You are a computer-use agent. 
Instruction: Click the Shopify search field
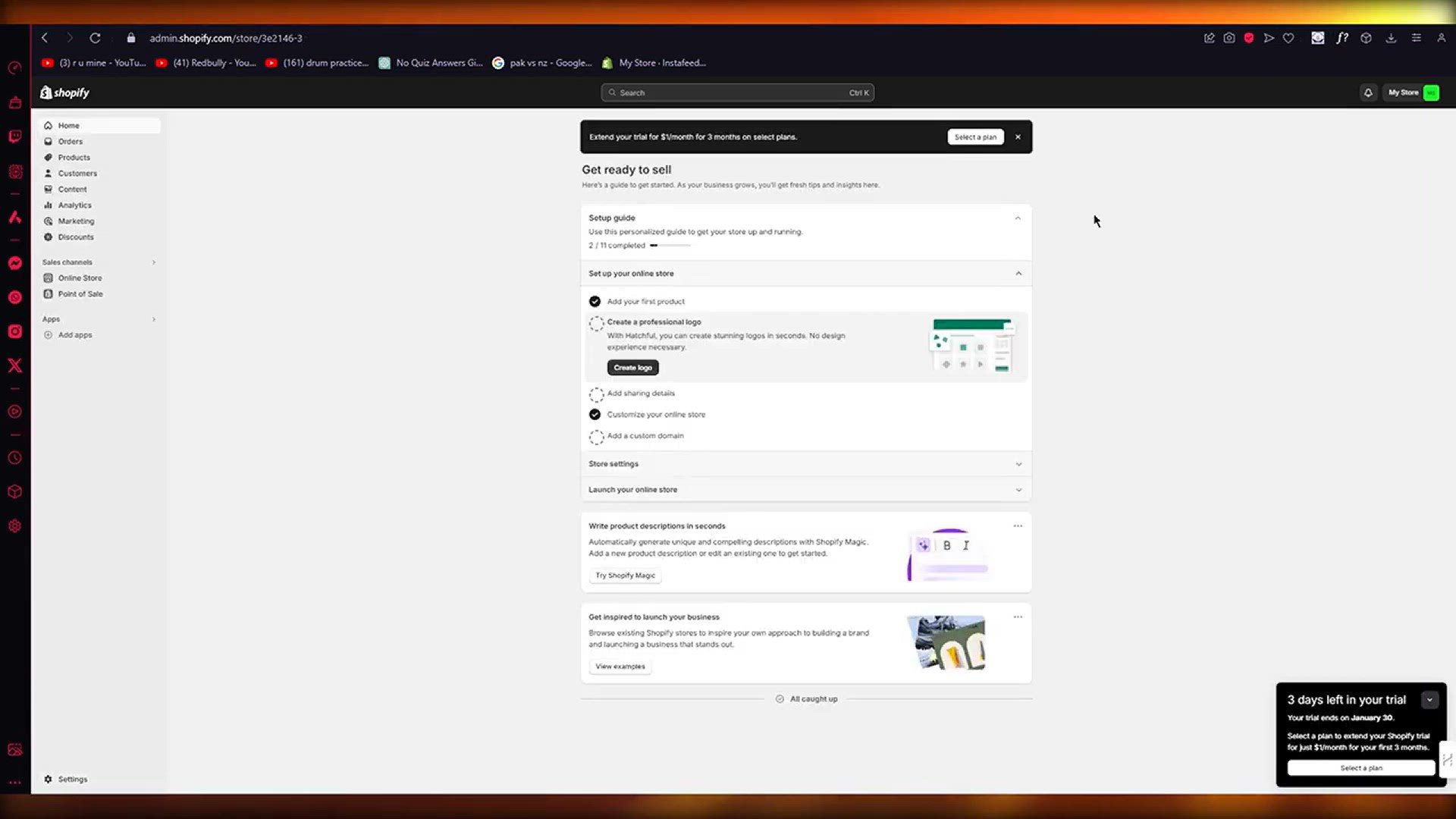737,93
